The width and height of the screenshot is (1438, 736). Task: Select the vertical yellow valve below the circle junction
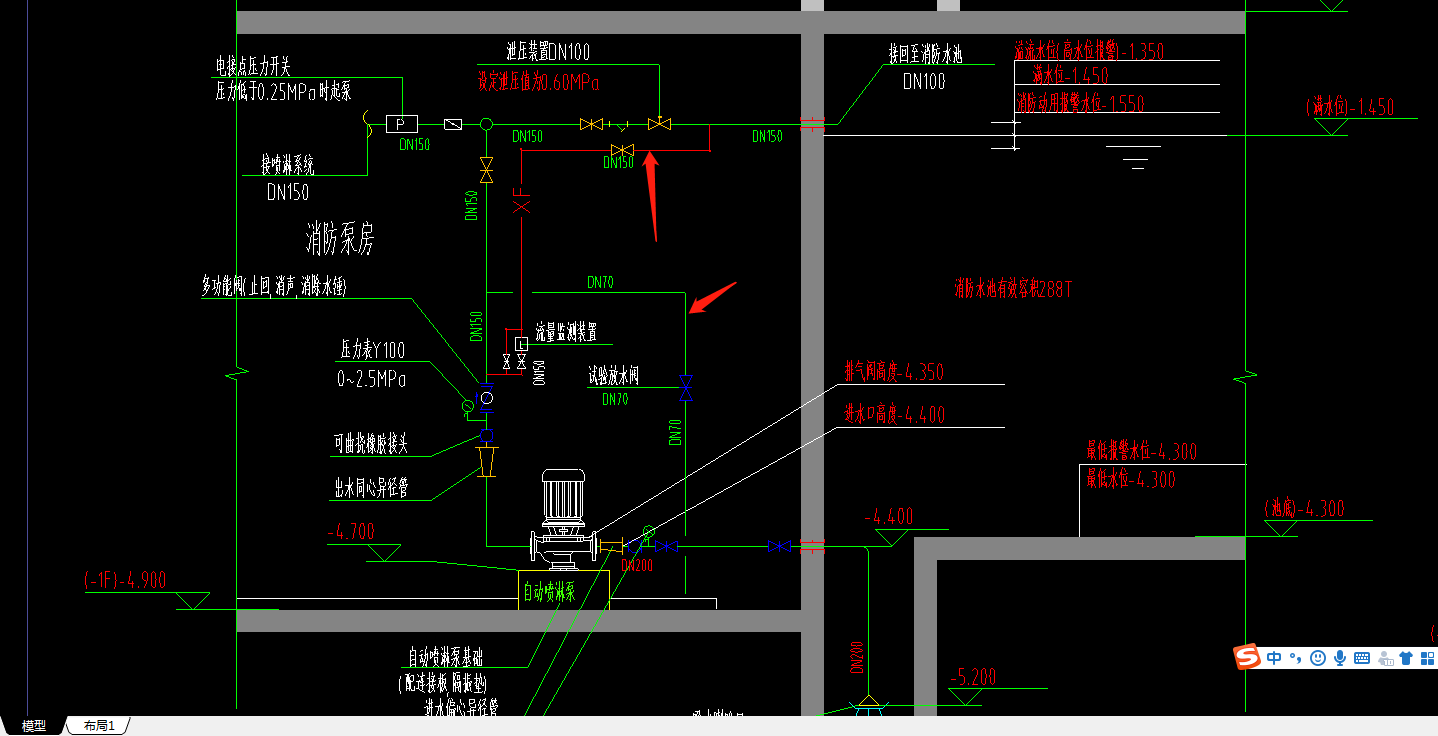click(486, 169)
